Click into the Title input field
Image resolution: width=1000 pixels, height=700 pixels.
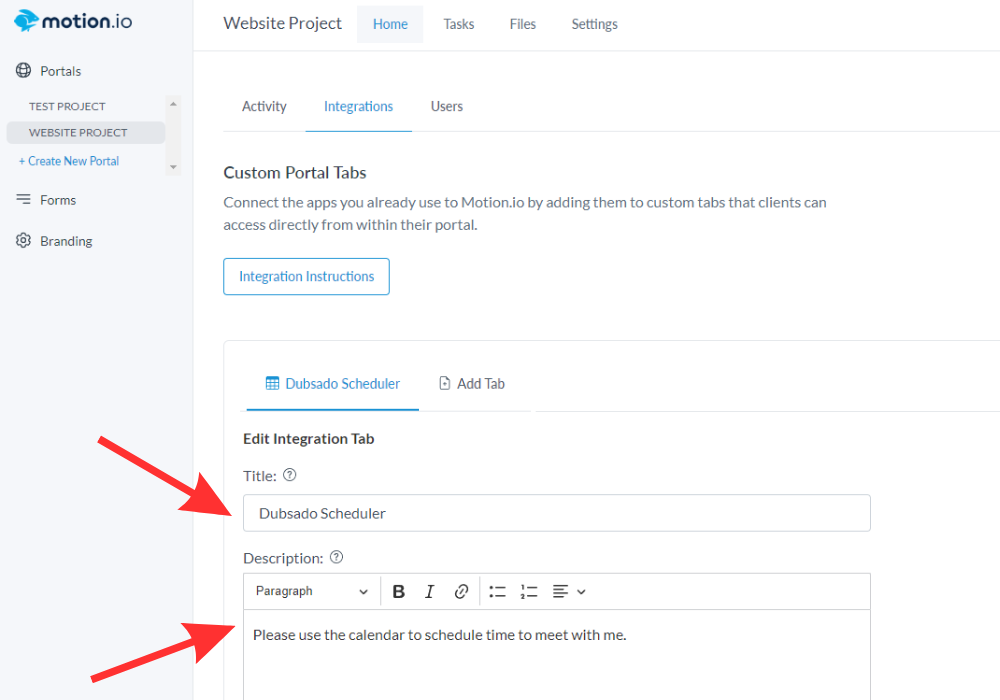(556, 513)
